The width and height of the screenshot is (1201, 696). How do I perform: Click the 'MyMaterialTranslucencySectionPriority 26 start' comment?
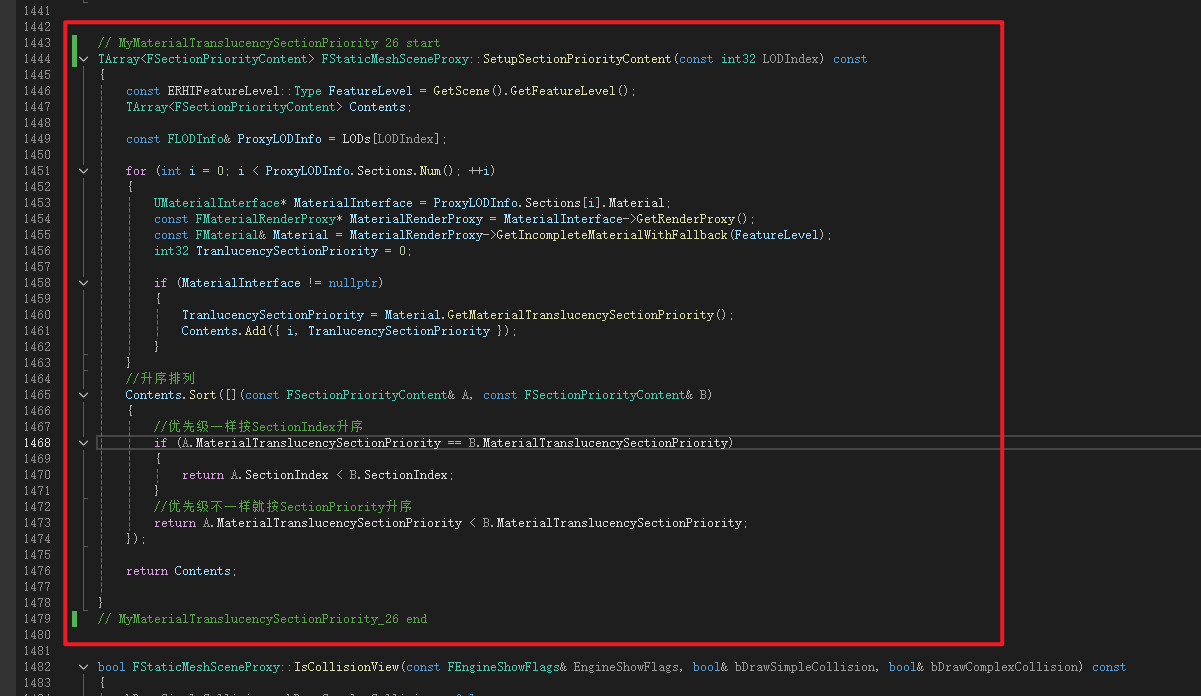[x=269, y=43]
